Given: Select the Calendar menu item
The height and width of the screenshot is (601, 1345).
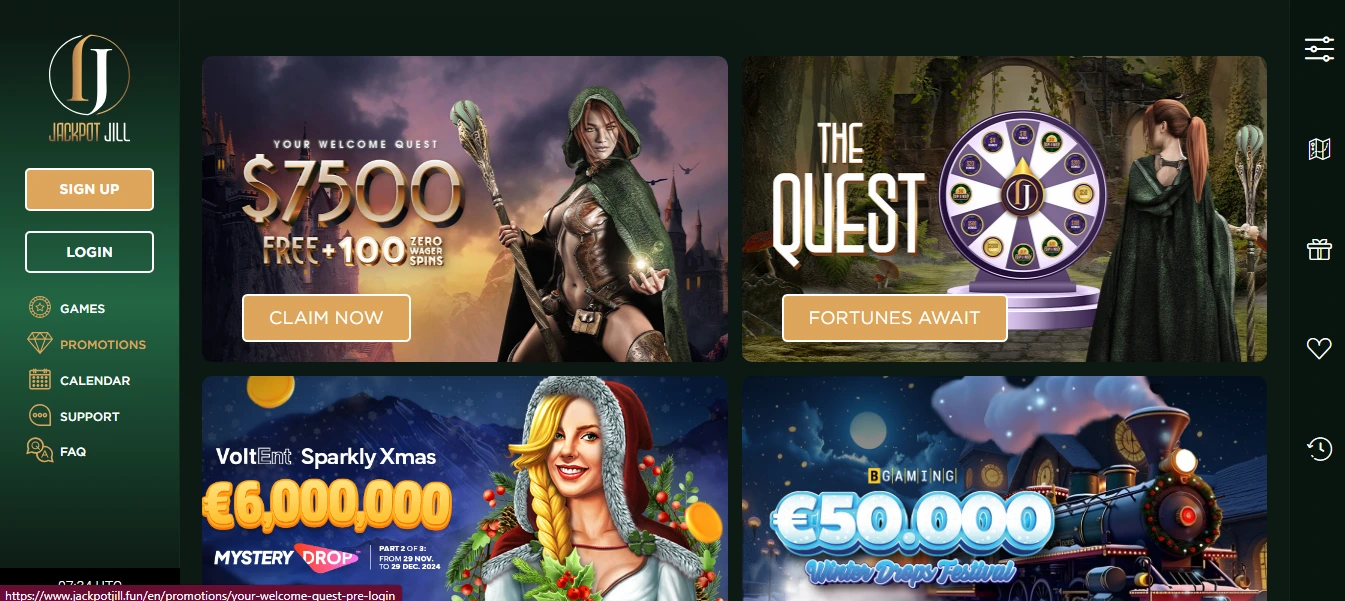Looking at the screenshot, I should coord(95,381).
